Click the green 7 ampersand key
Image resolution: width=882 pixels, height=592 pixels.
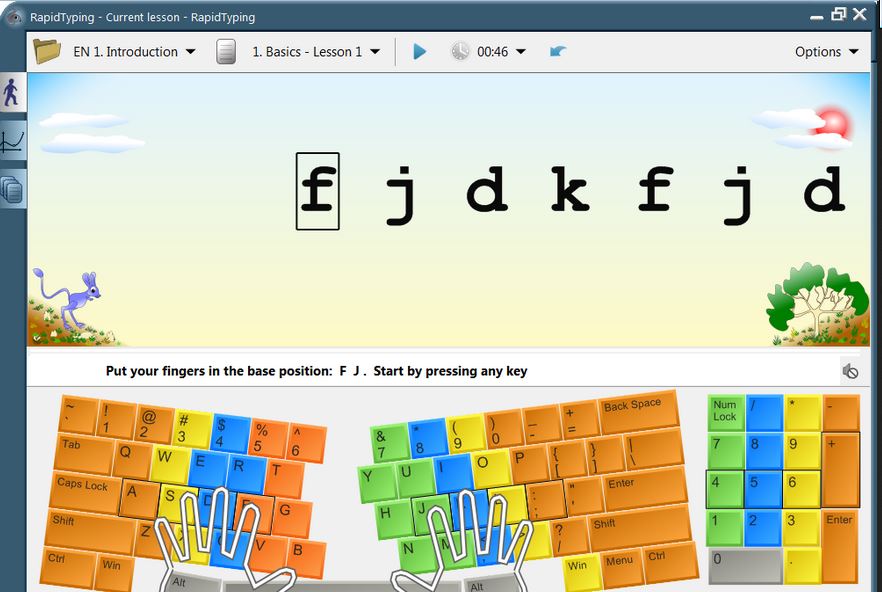389,442
